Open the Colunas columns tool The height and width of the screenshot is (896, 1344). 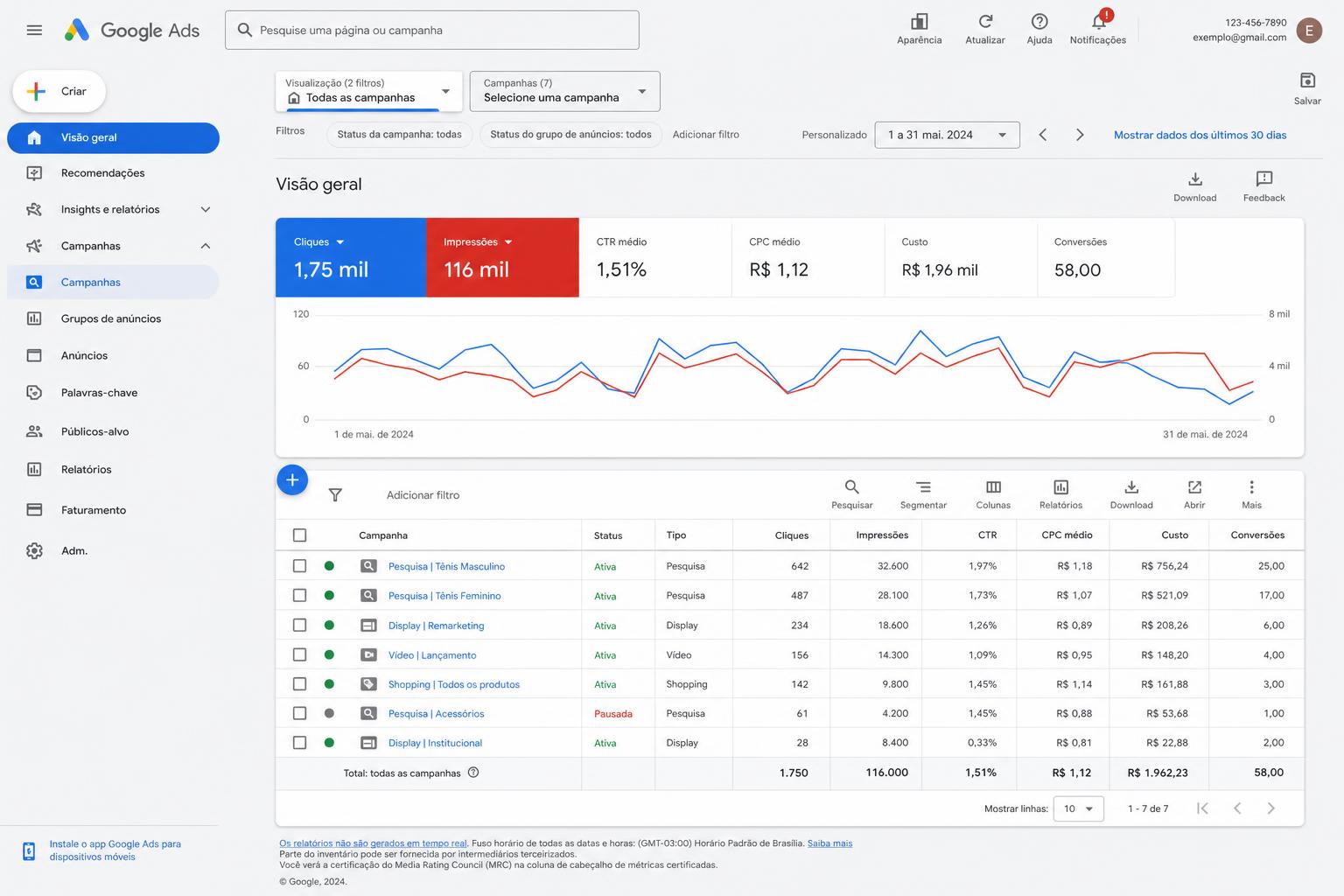tap(993, 487)
